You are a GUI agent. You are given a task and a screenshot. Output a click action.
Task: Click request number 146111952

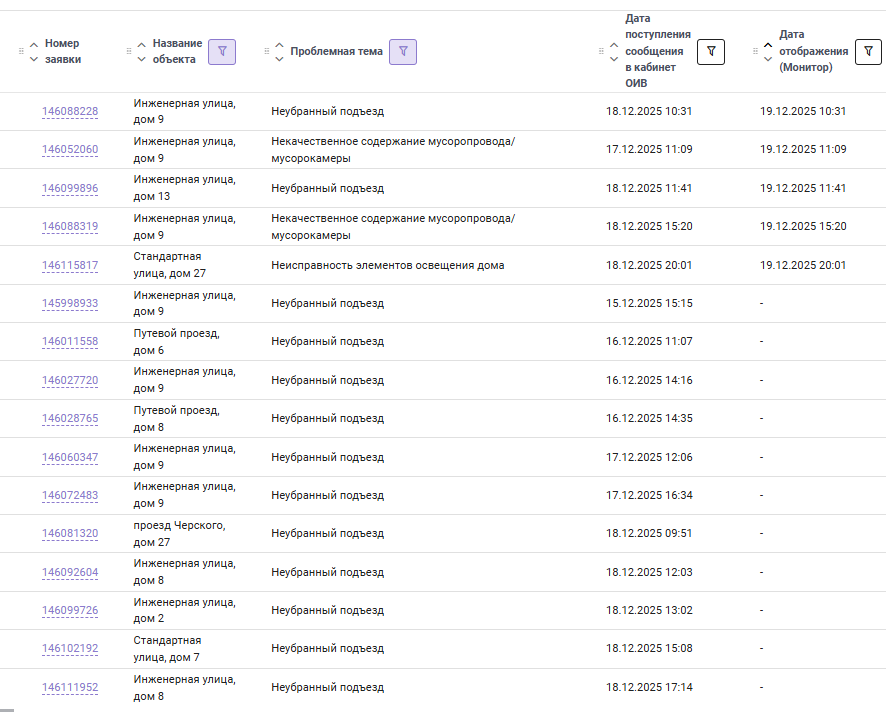(70, 688)
